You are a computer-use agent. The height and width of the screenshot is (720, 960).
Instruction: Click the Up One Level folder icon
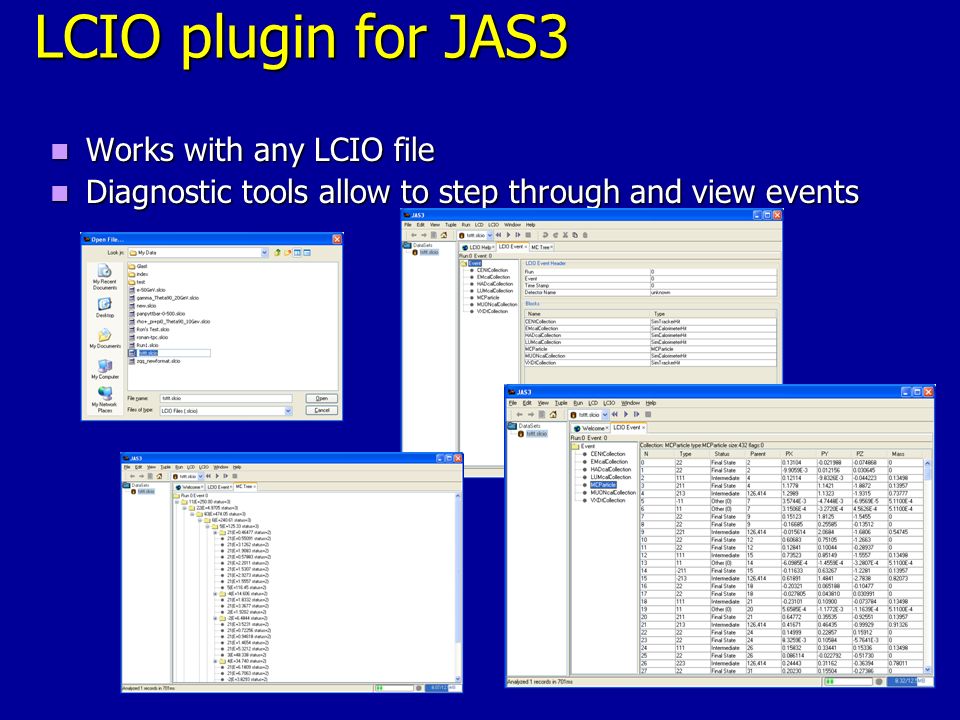[x=277, y=252]
